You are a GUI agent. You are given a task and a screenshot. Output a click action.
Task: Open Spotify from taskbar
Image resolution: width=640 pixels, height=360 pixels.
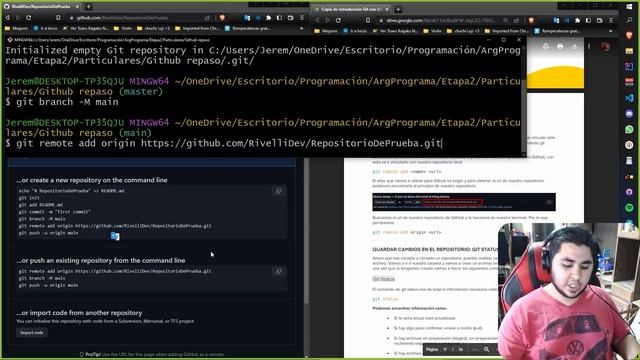[x=629, y=207]
